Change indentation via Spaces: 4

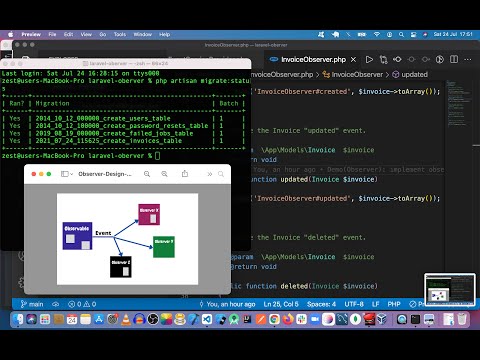tap(321, 304)
